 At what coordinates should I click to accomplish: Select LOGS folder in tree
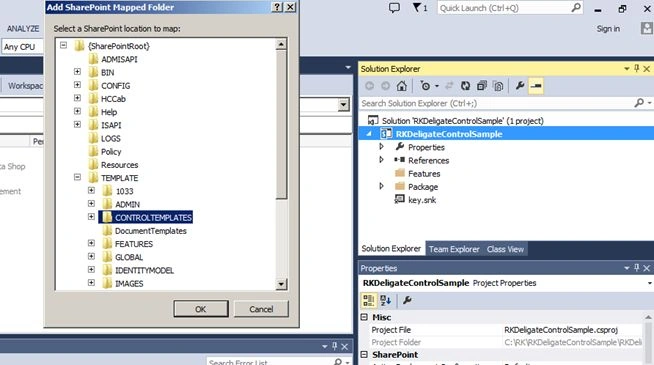[111, 138]
